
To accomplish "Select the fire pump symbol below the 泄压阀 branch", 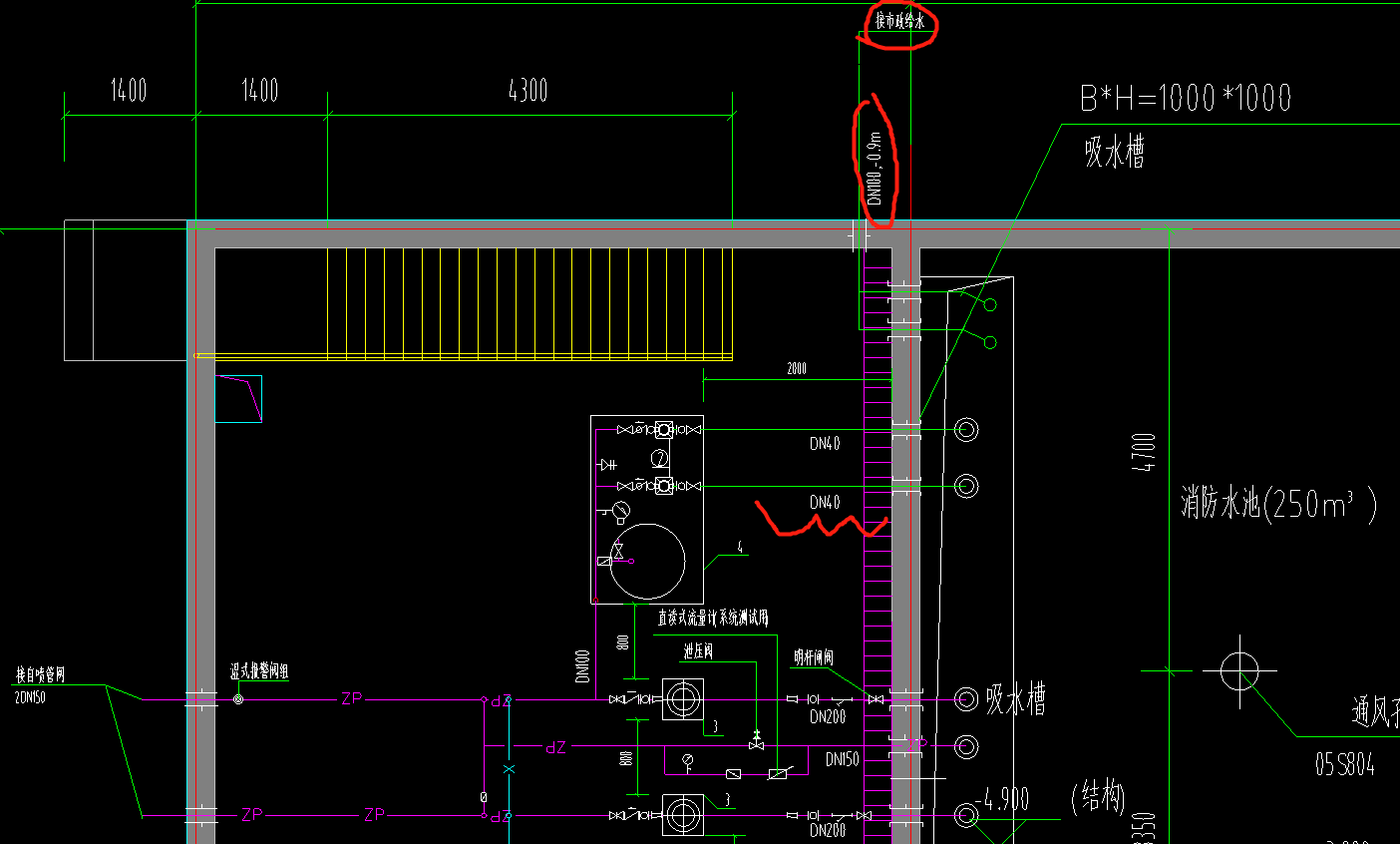I will [x=683, y=815].
